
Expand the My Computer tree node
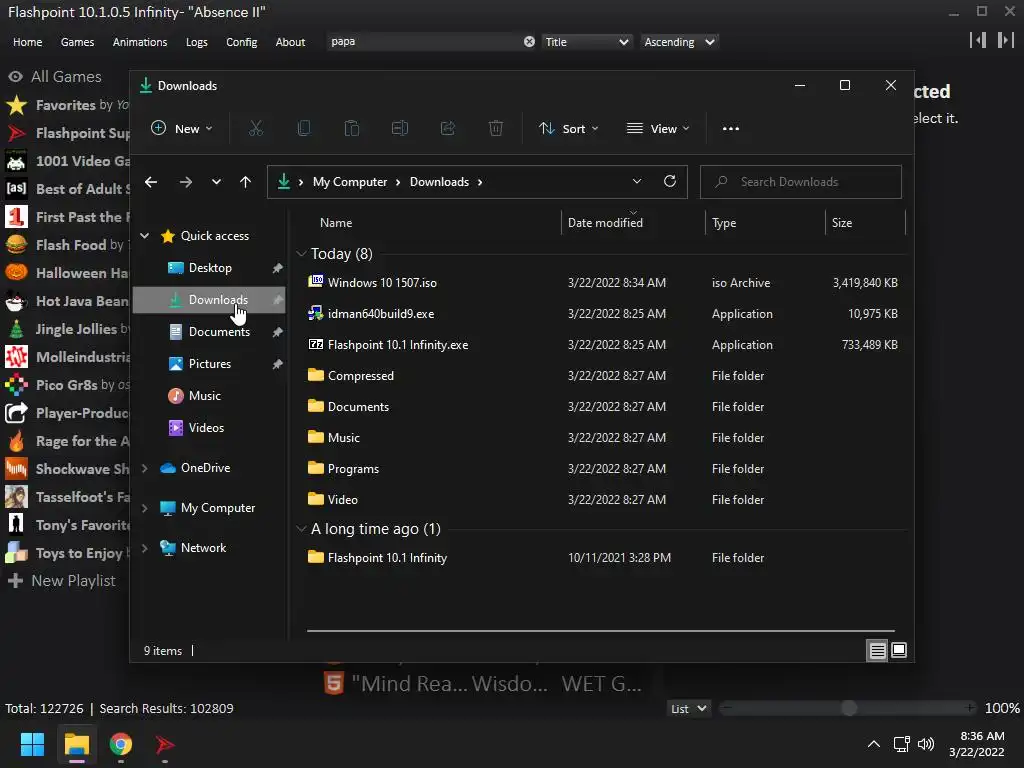point(144,508)
